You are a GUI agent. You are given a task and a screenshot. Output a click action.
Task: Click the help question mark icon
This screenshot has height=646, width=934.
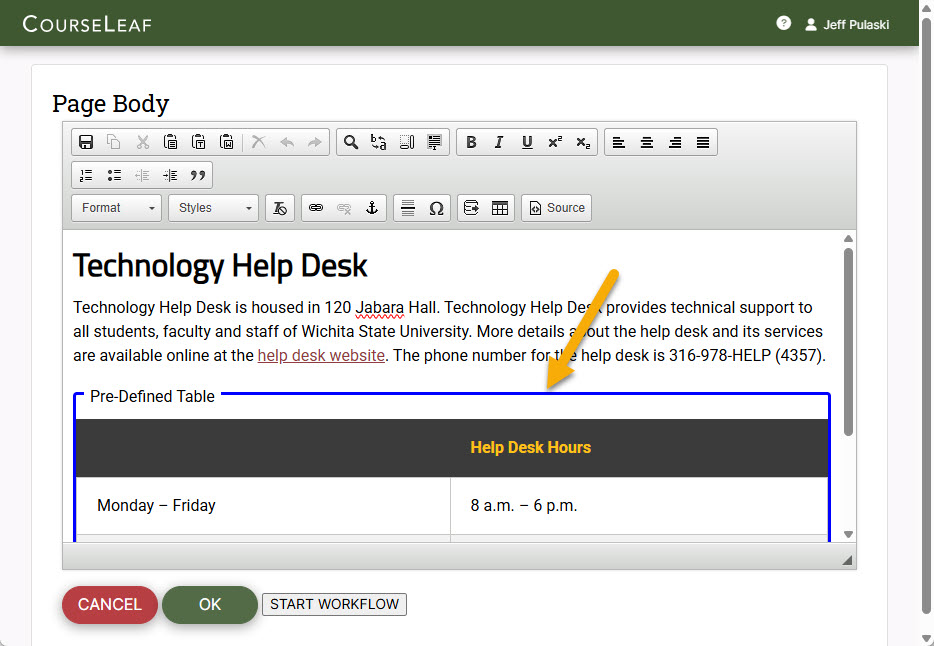(784, 23)
